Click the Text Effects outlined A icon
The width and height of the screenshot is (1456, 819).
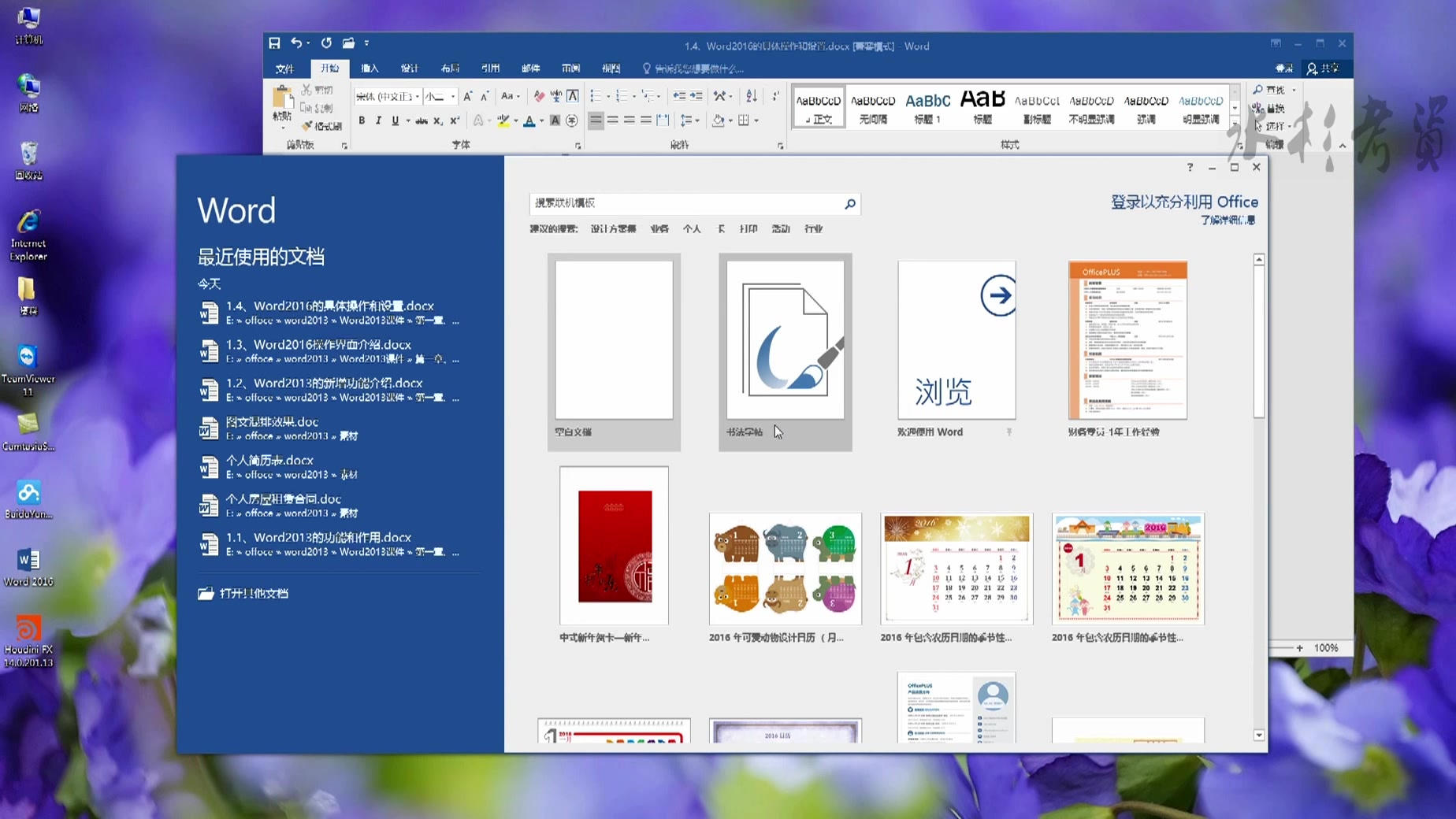click(x=478, y=120)
